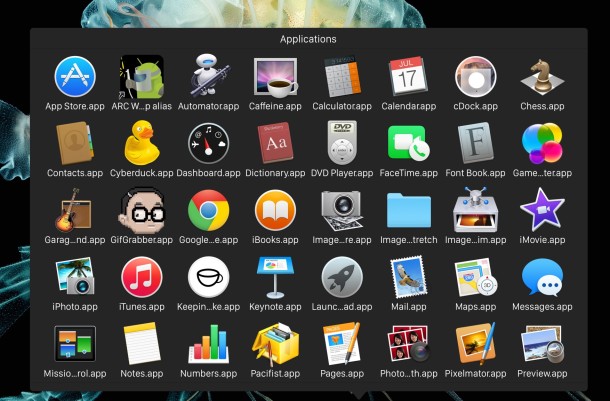Open Pacifist yellow box icon

coord(275,343)
